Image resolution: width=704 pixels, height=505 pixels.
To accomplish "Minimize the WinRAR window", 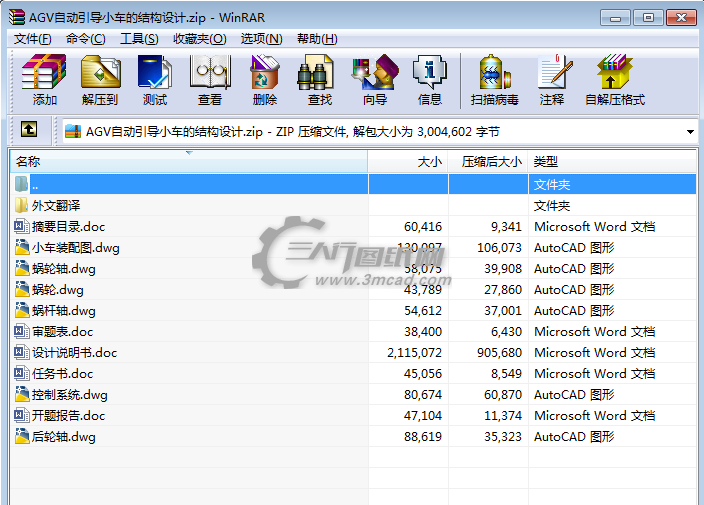I will coord(615,18).
